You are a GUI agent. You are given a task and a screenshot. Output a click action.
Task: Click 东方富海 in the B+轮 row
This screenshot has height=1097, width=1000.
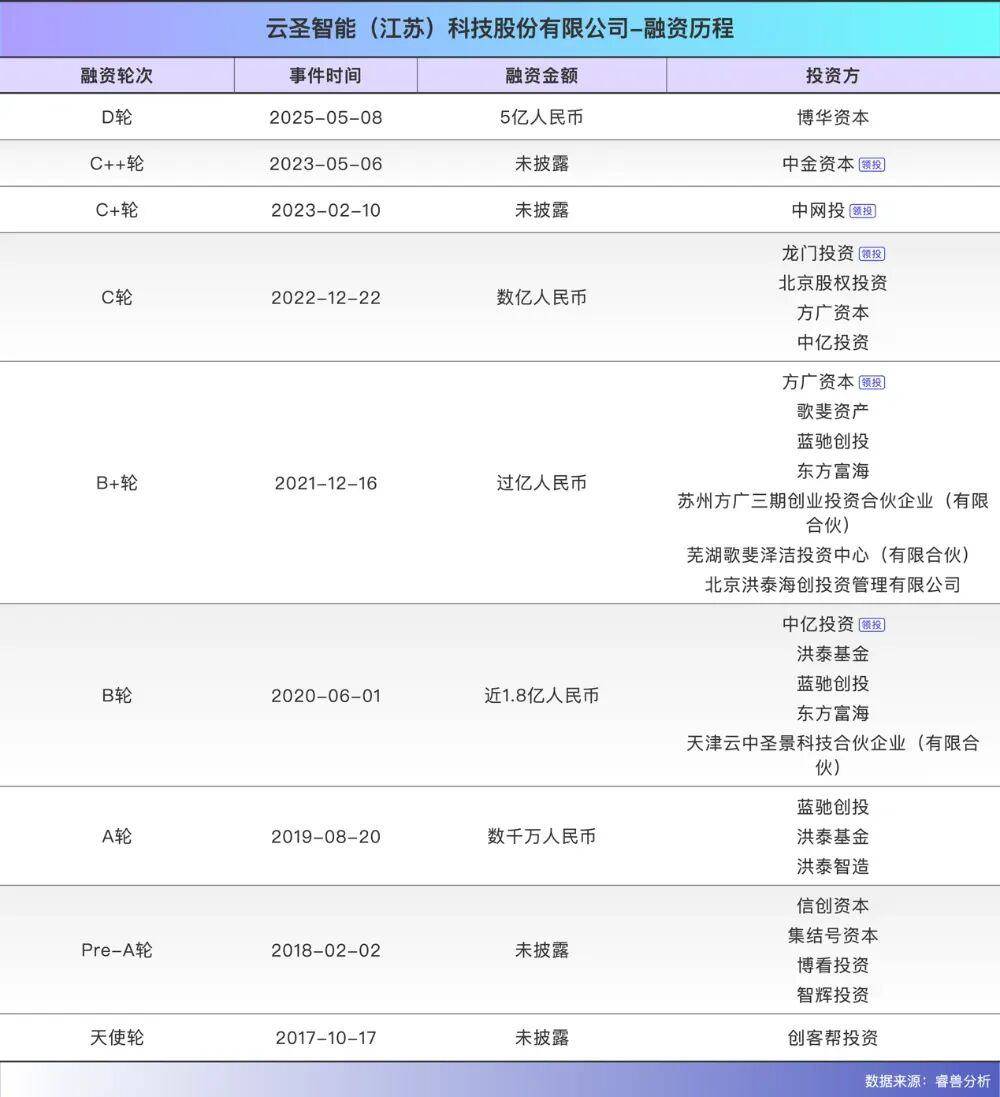click(x=833, y=471)
